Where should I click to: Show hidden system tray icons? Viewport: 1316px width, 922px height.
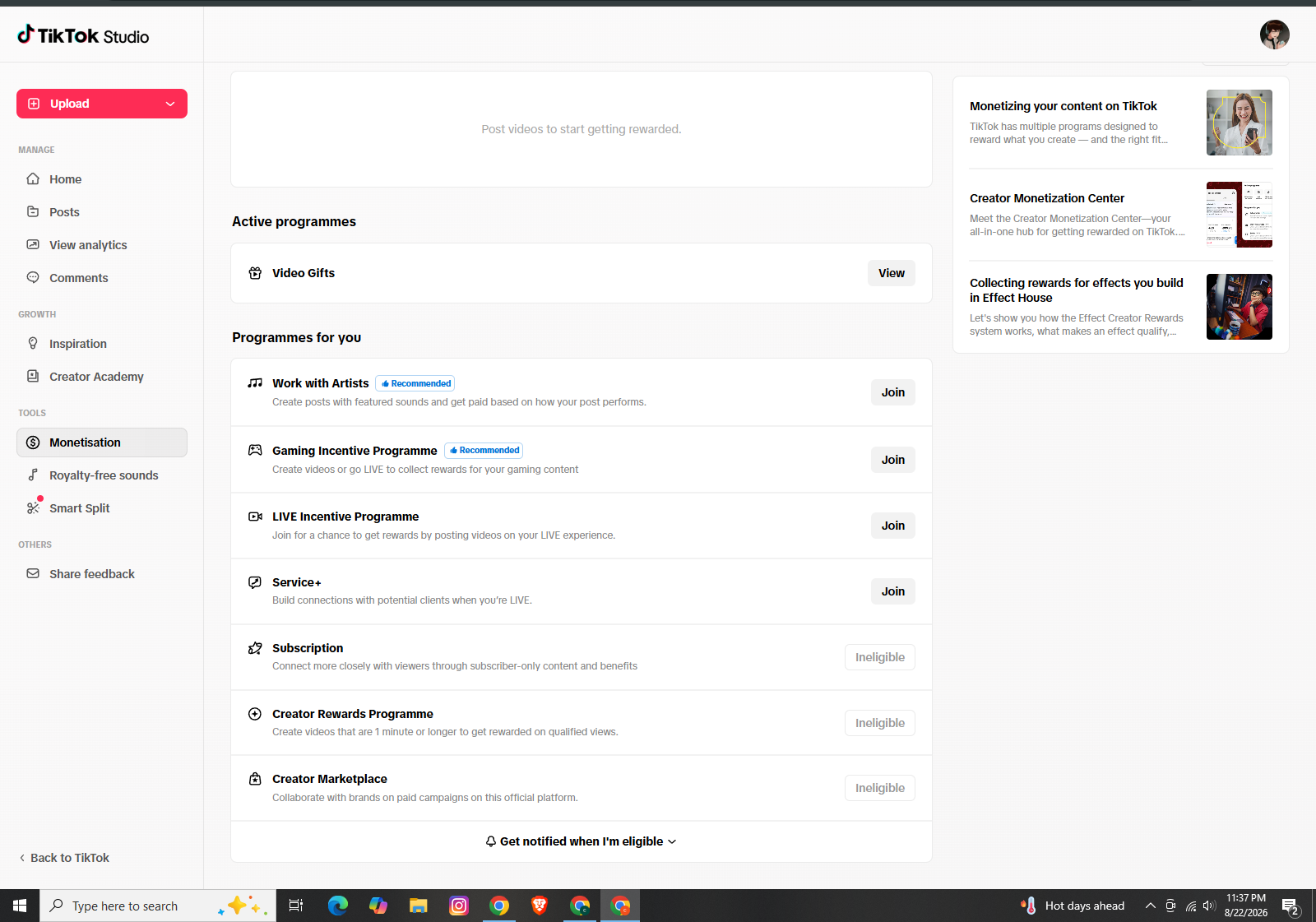point(1150,906)
